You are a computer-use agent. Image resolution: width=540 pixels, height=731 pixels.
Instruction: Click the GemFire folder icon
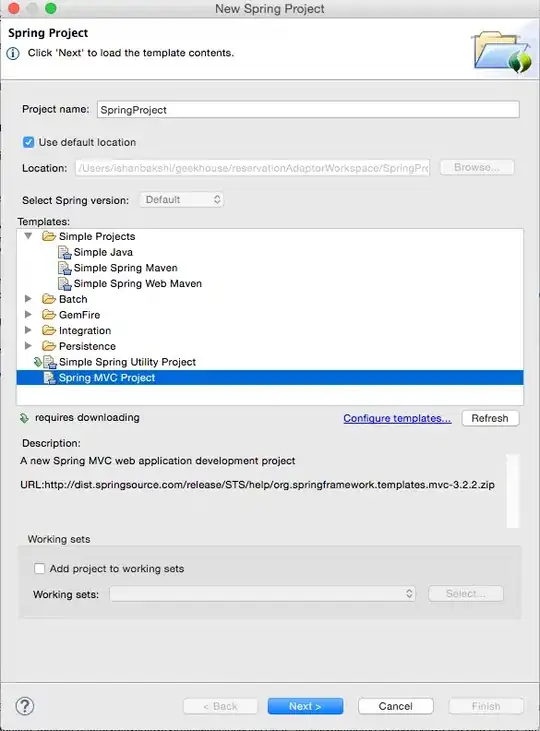[x=49, y=315]
